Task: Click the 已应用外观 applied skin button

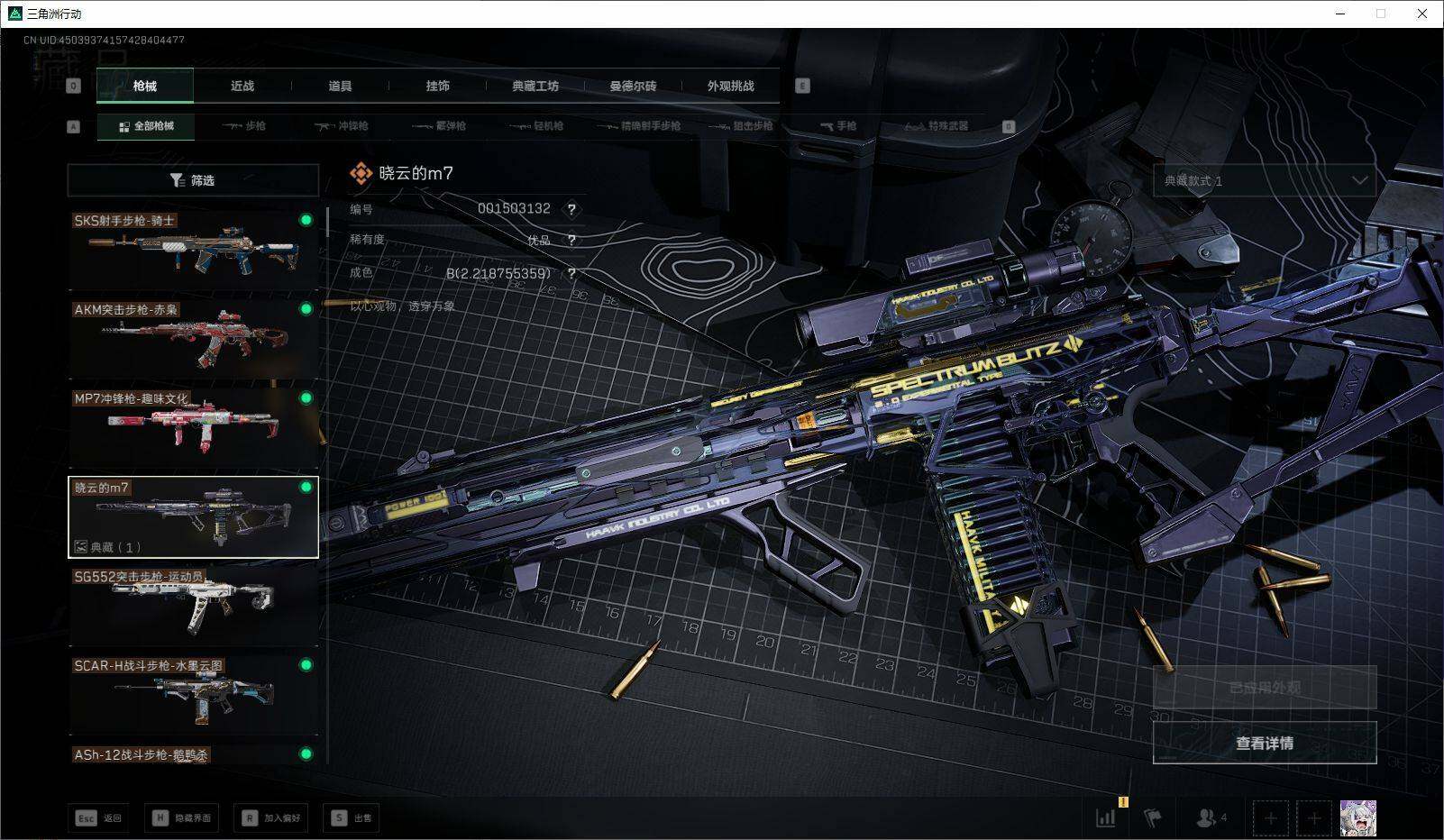Action: (1265, 688)
